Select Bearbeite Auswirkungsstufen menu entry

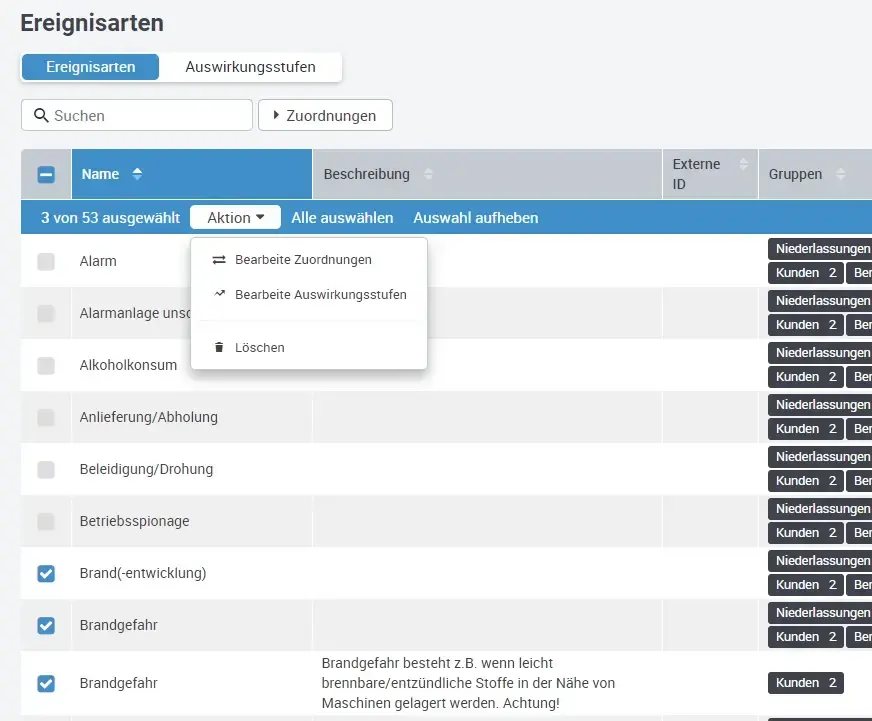pos(320,295)
